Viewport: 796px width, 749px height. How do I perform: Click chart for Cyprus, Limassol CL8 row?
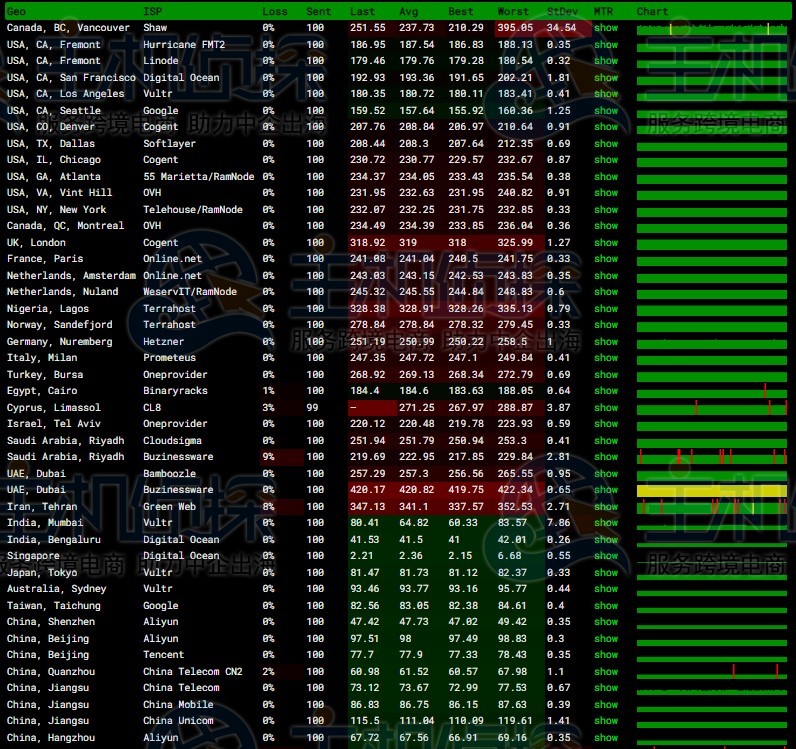[712, 408]
